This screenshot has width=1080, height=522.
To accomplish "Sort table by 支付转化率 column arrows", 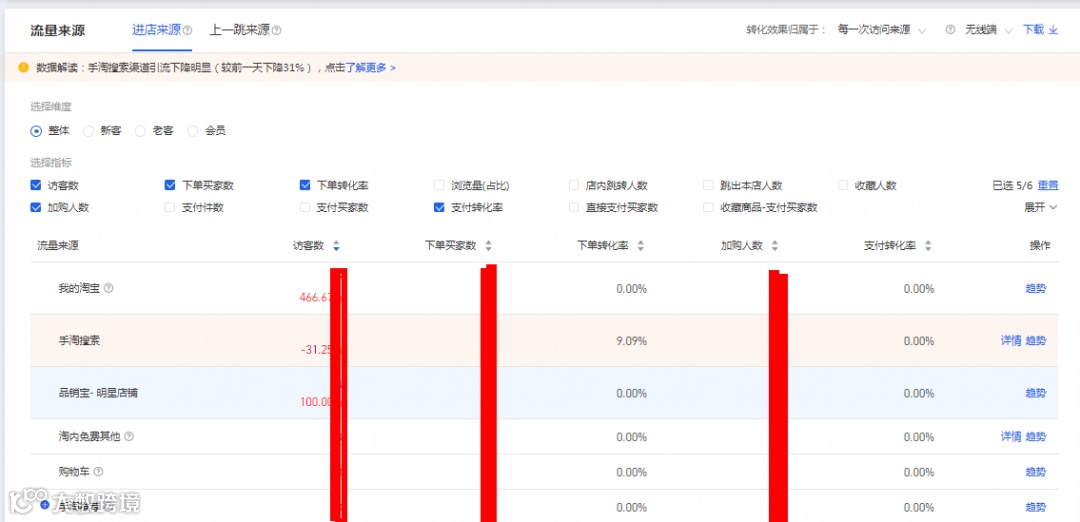I will click(928, 246).
